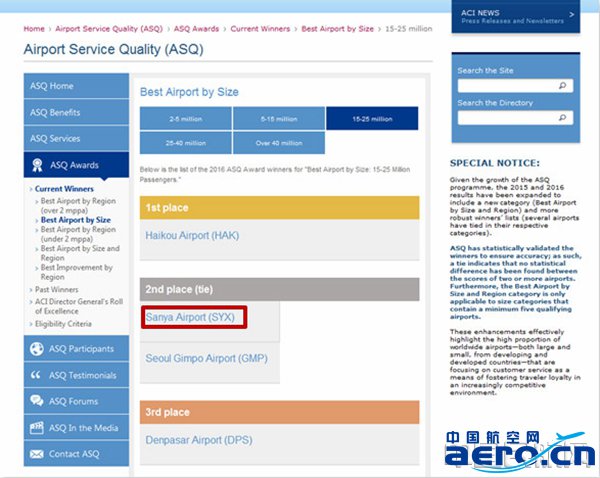Open Eligibility Criteria sidebar item
The image size is (600, 478).
63,324
